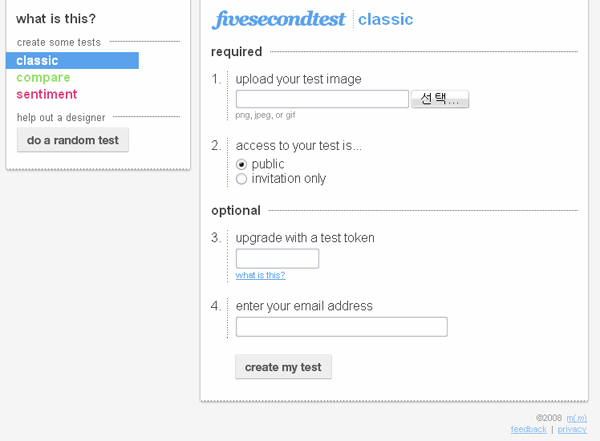Focus the test token input box

click(x=277, y=258)
